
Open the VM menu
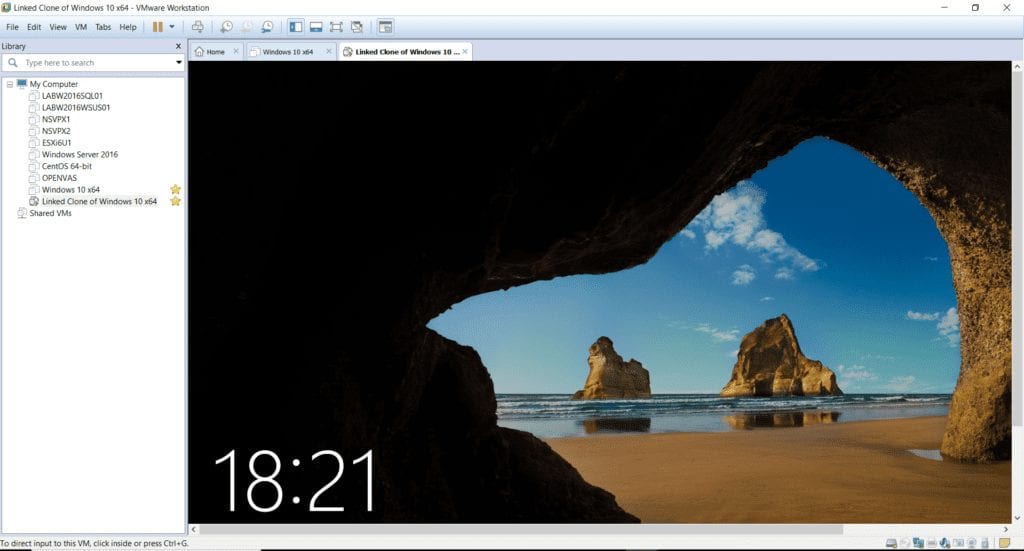coord(81,27)
